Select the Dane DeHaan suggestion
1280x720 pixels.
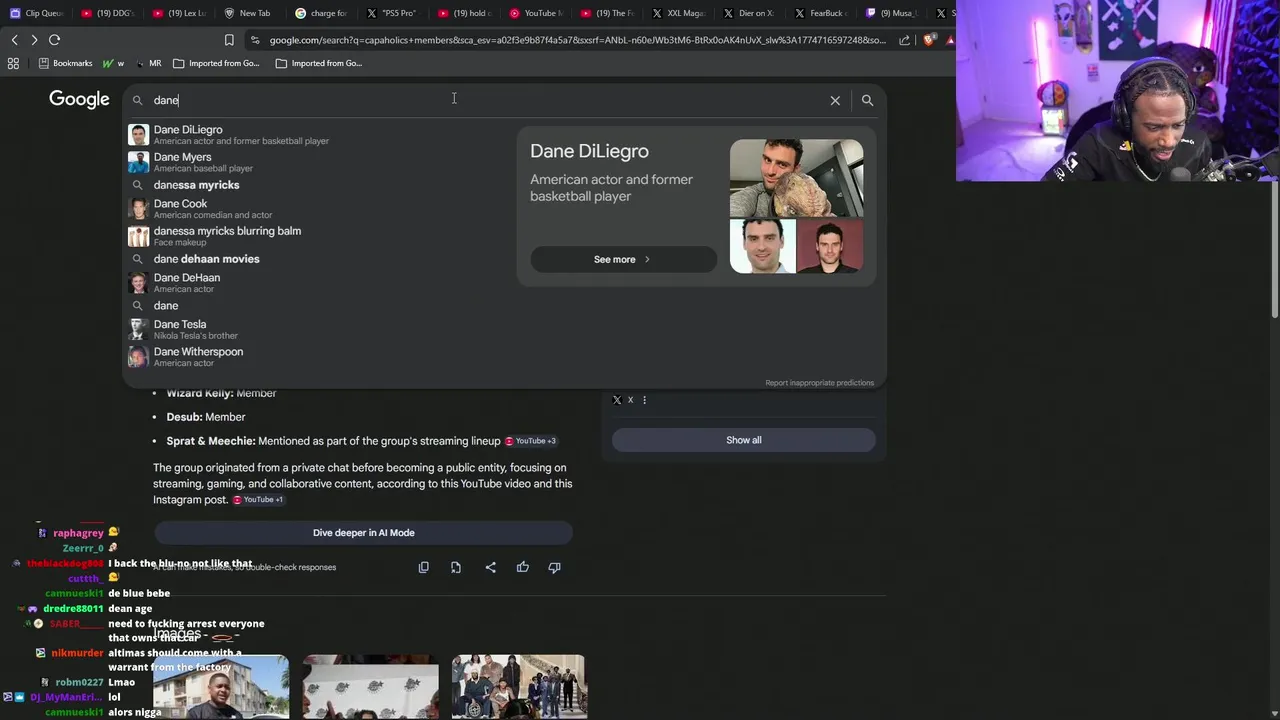(x=320, y=283)
